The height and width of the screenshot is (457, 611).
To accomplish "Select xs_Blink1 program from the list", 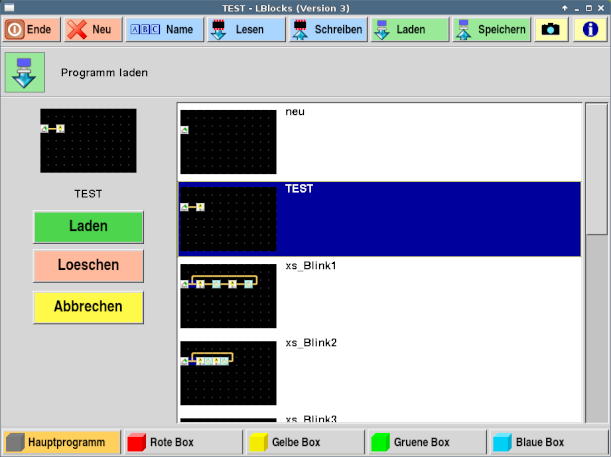I will coord(379,295).
